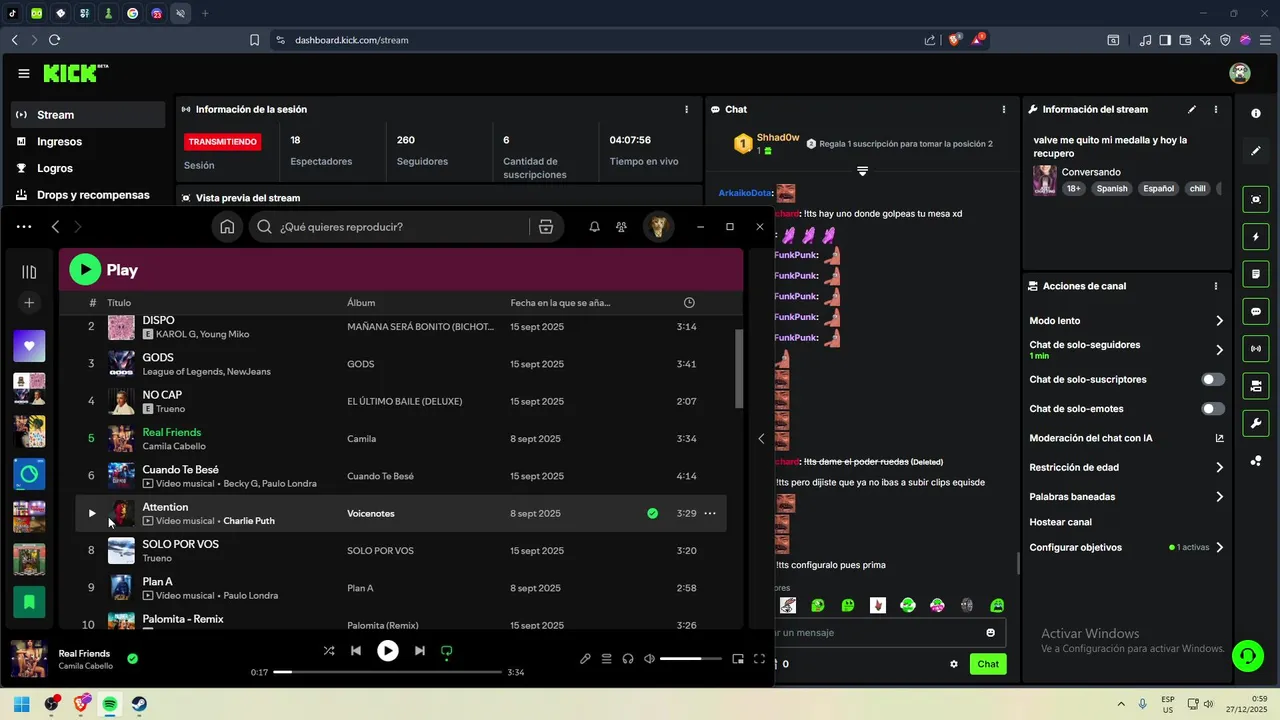1280x720 pixels.
Task: Open the Spotify lyrics microphone icon
Action: point(586,659)
